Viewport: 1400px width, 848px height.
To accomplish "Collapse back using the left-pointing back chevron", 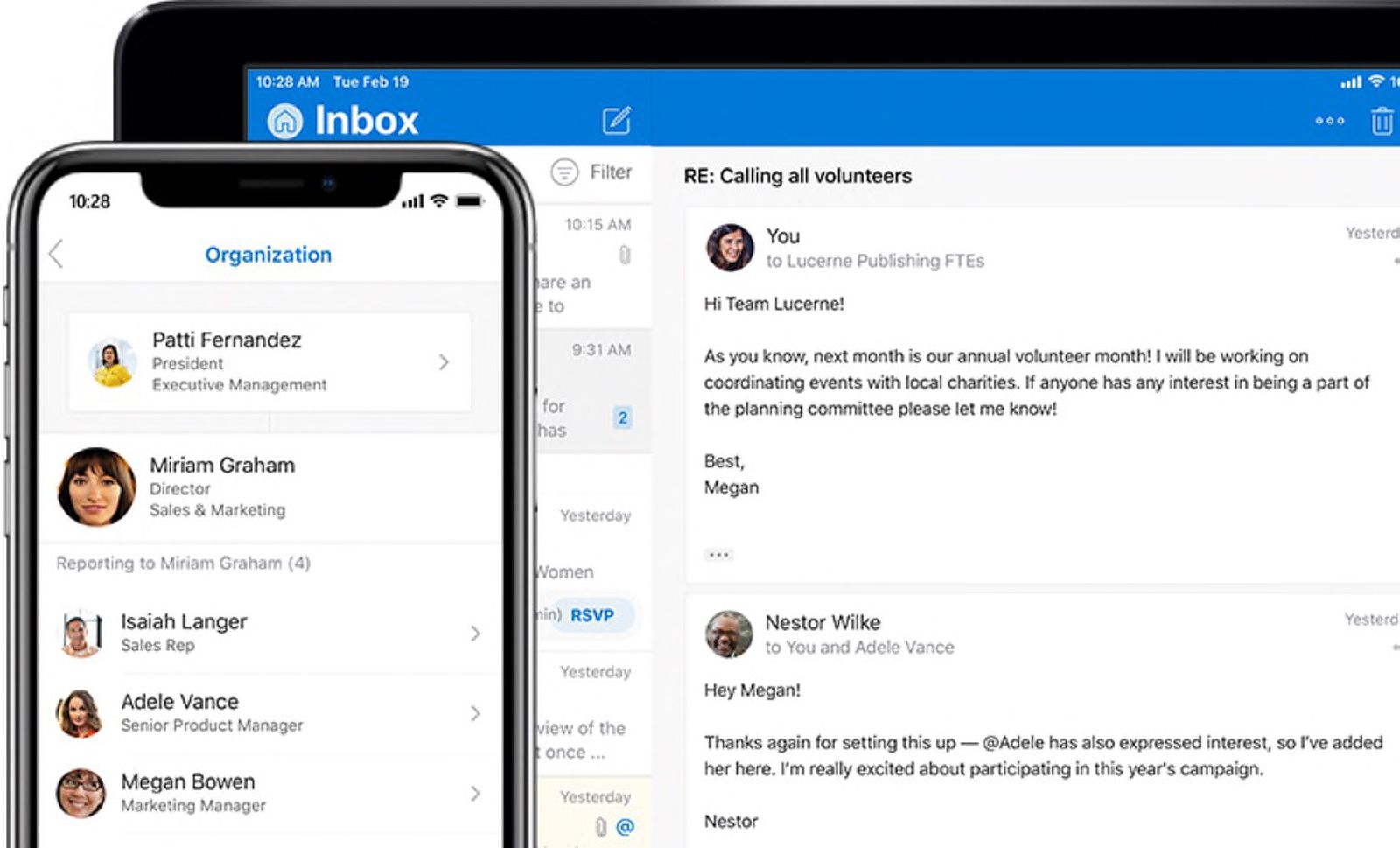I will 56,255.
